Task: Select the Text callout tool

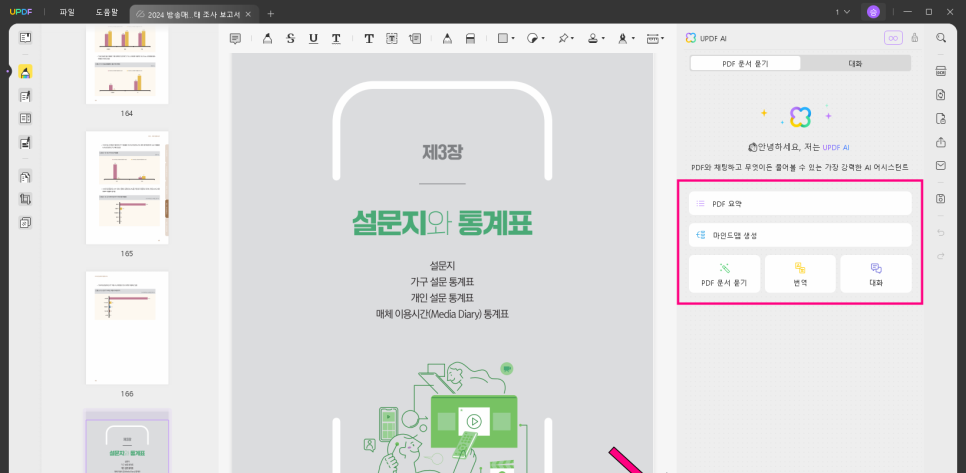Action: coord(415,39)
